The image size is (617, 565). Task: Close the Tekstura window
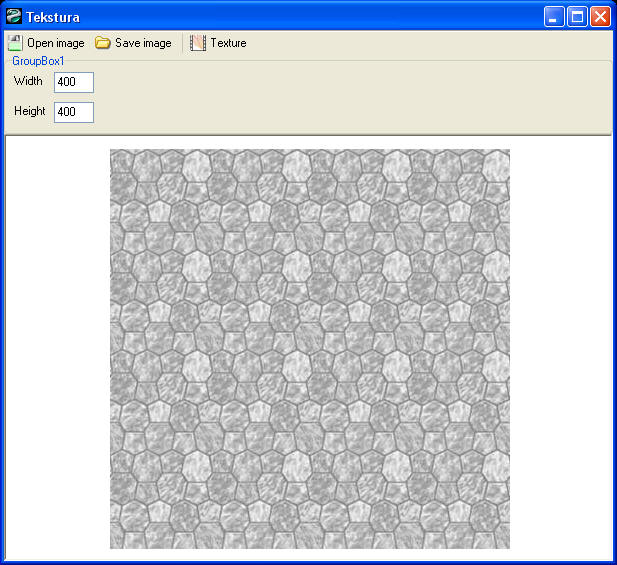pos(600,17)
